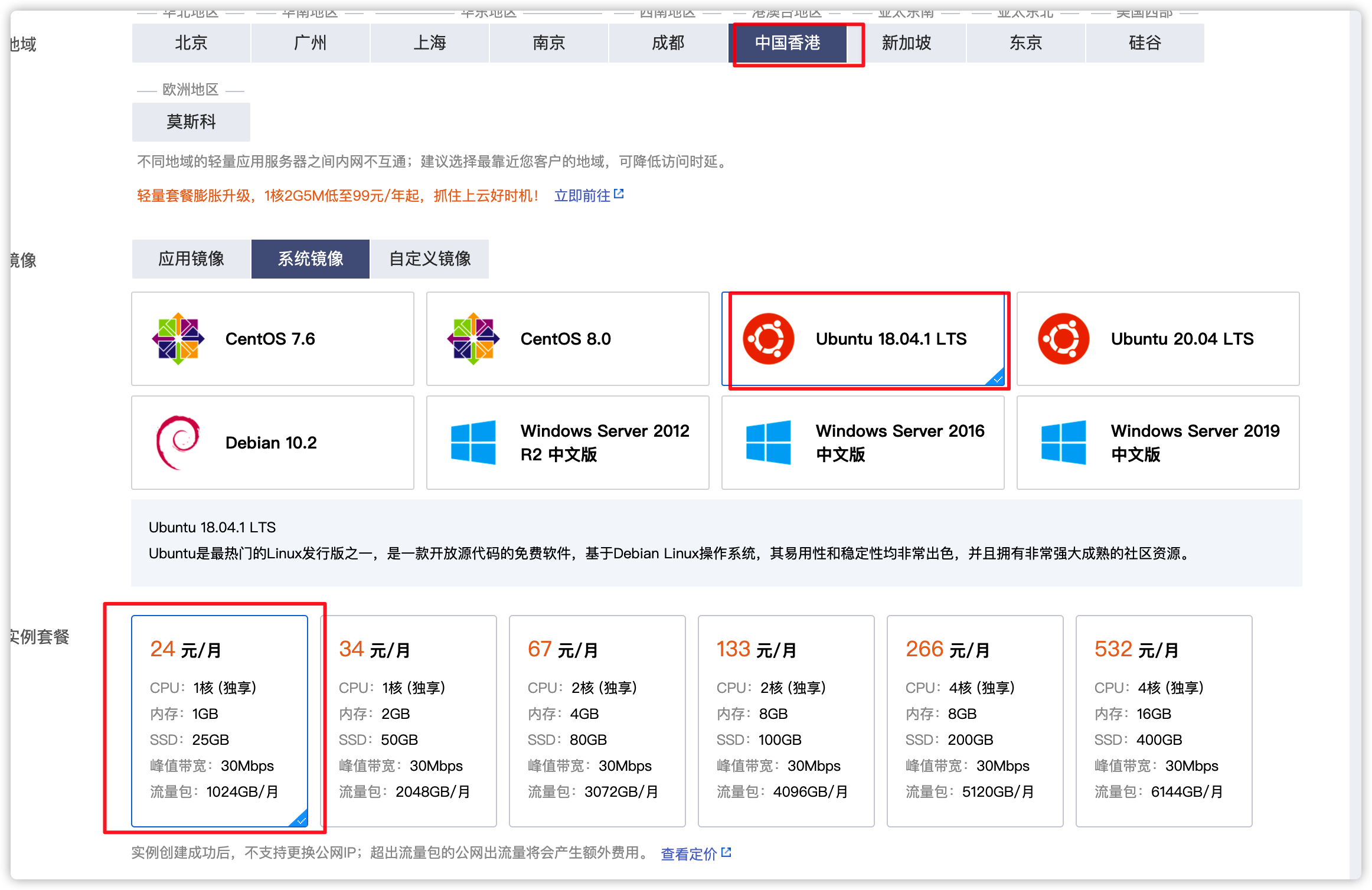Click the CentOS 7.6 logo icon
Screen dimensions: 1372x890
[178, 339]
